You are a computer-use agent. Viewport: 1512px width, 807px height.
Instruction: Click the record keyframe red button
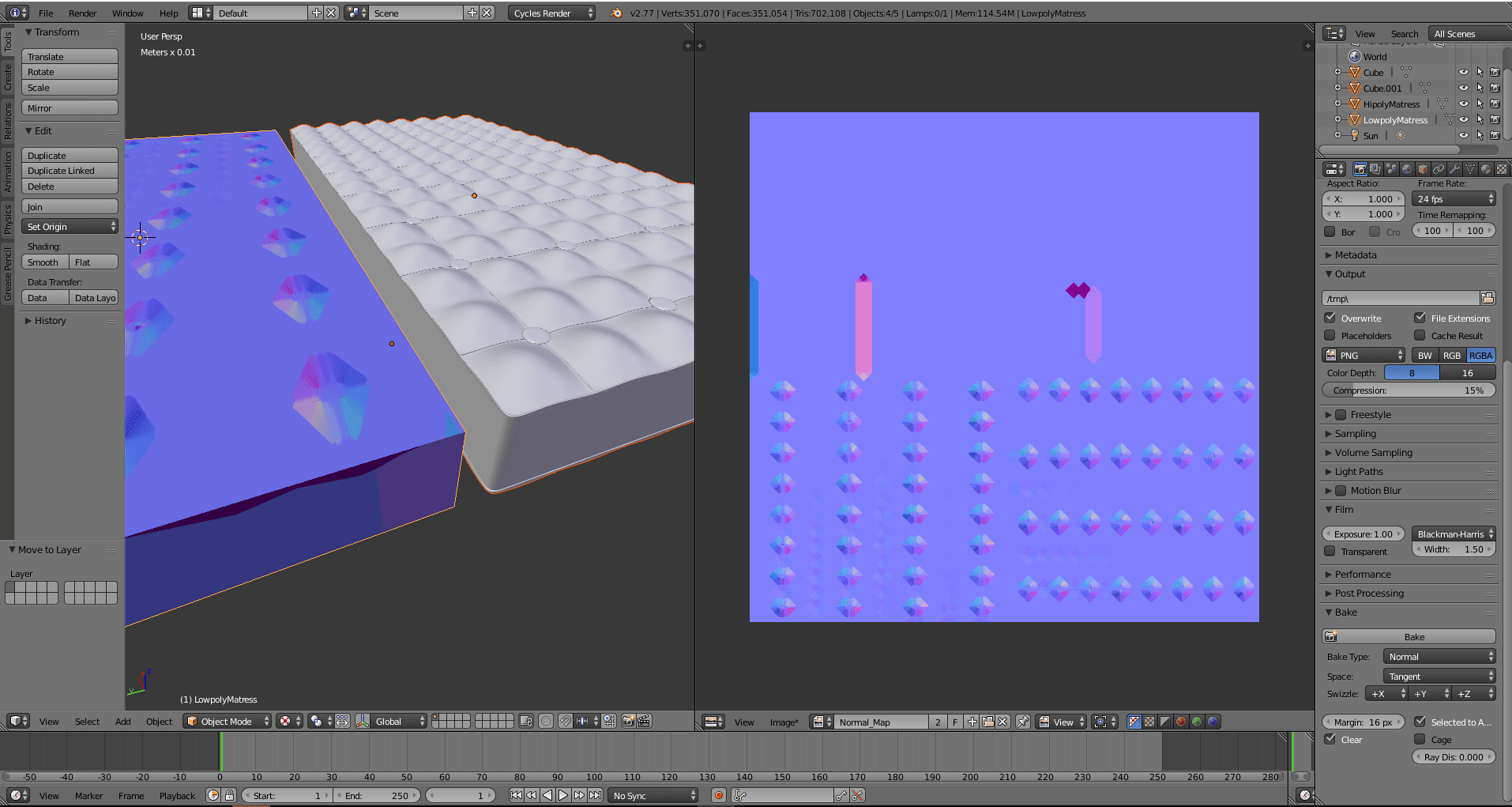pos(719,795)
